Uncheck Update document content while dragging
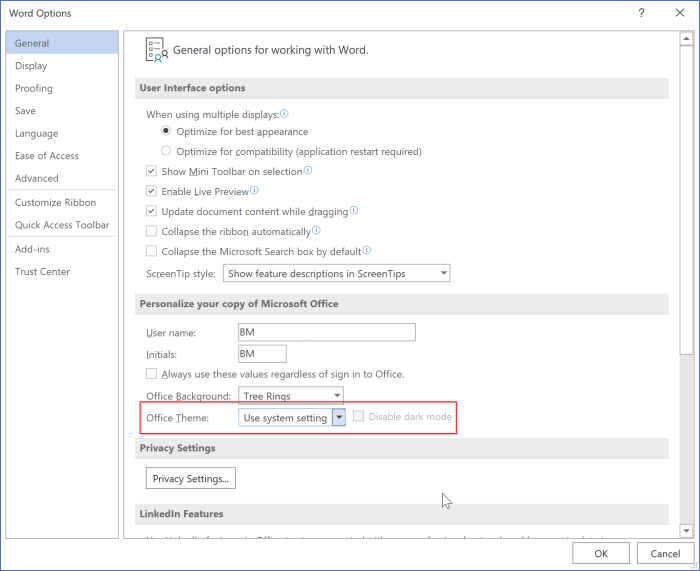The width and height of the screenshot is (700, 571). 151,211
